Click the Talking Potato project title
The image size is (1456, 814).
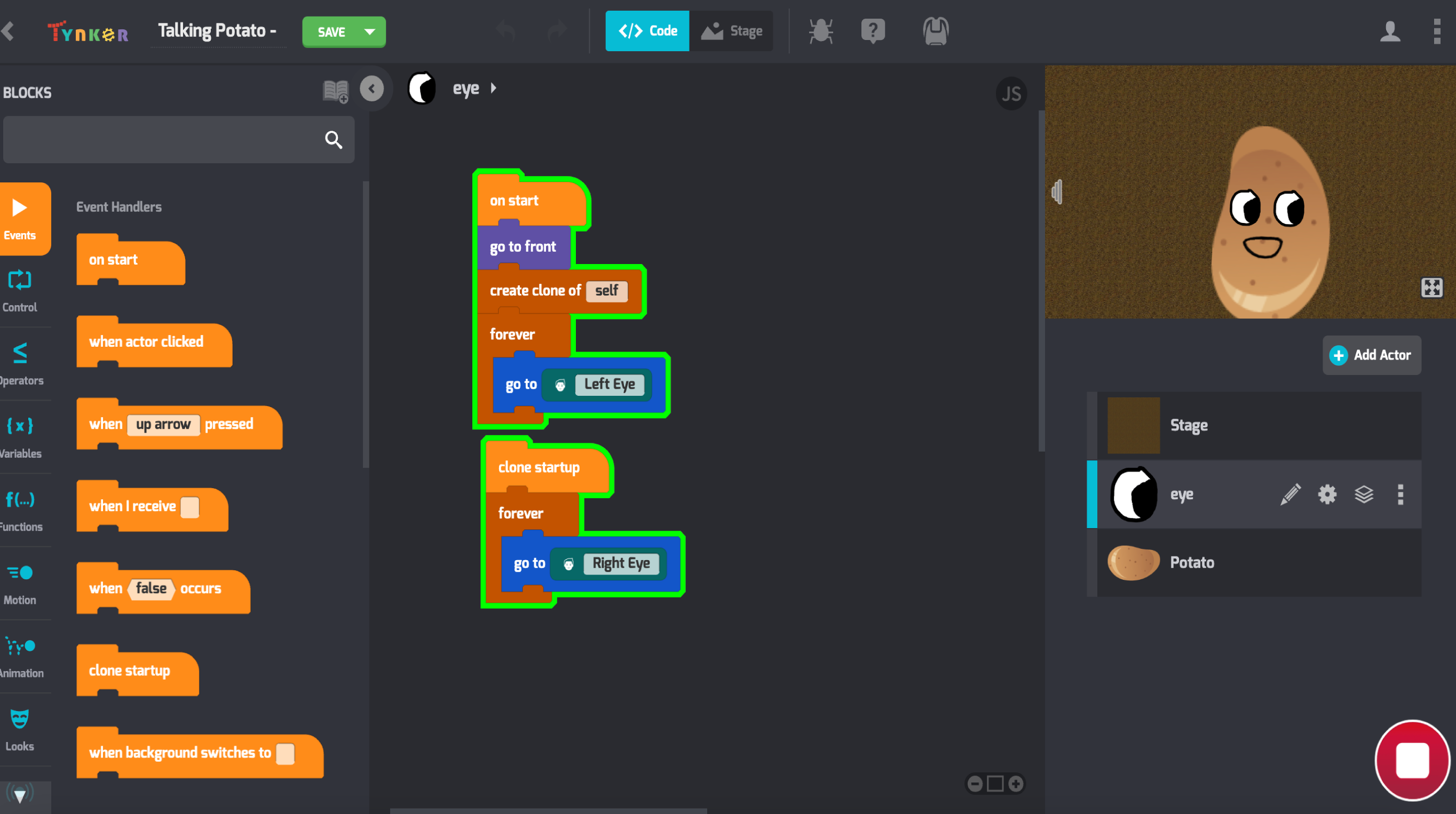tap(218, 30)
